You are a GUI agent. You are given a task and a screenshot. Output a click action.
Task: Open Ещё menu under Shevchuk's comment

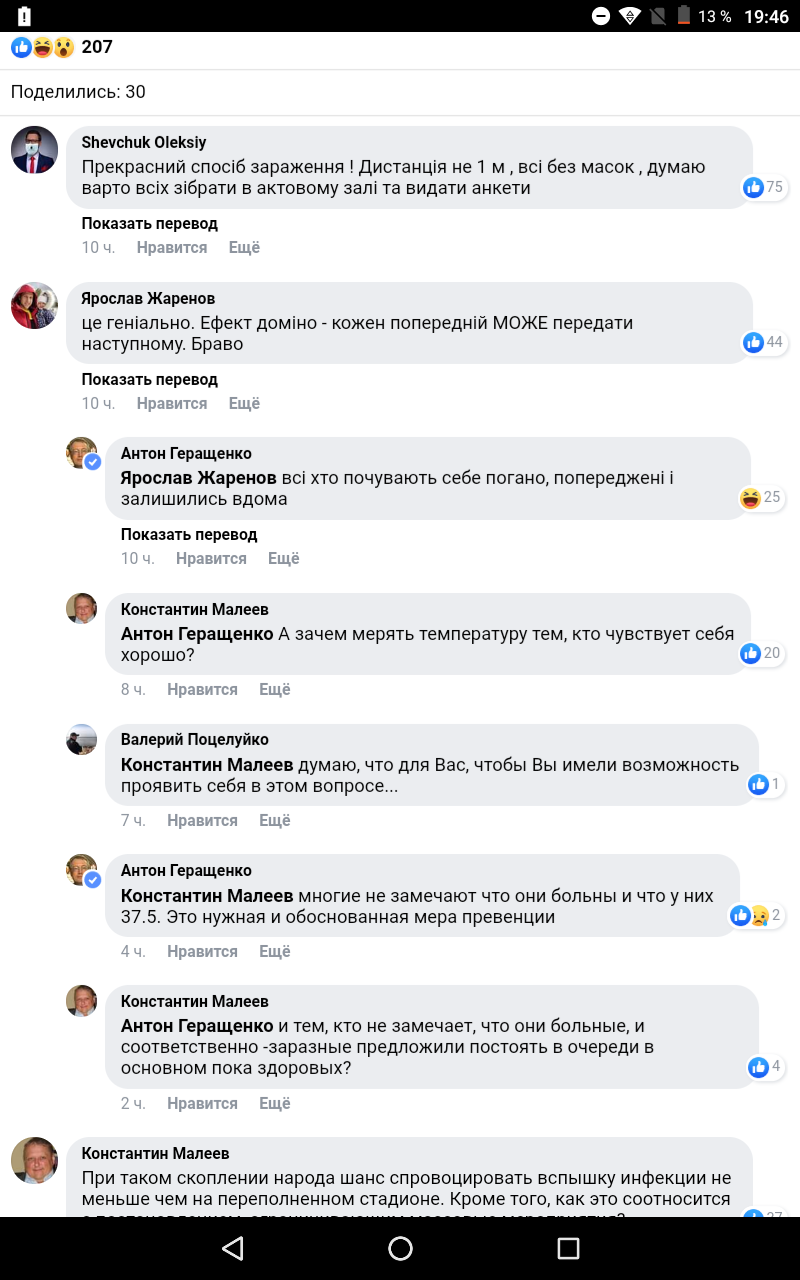pos(244,247)
